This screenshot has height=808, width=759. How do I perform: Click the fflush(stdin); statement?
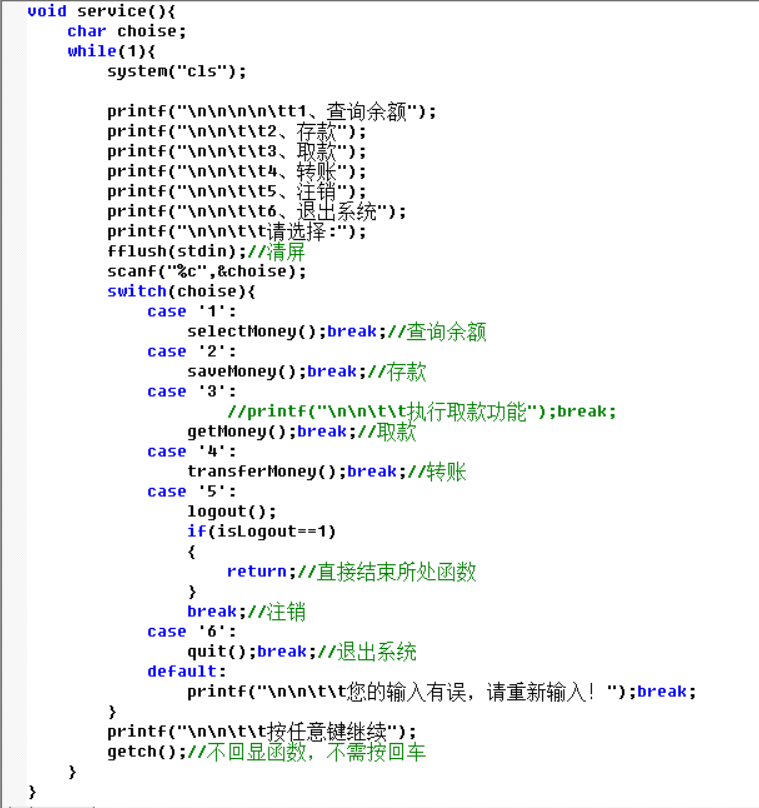177,251
